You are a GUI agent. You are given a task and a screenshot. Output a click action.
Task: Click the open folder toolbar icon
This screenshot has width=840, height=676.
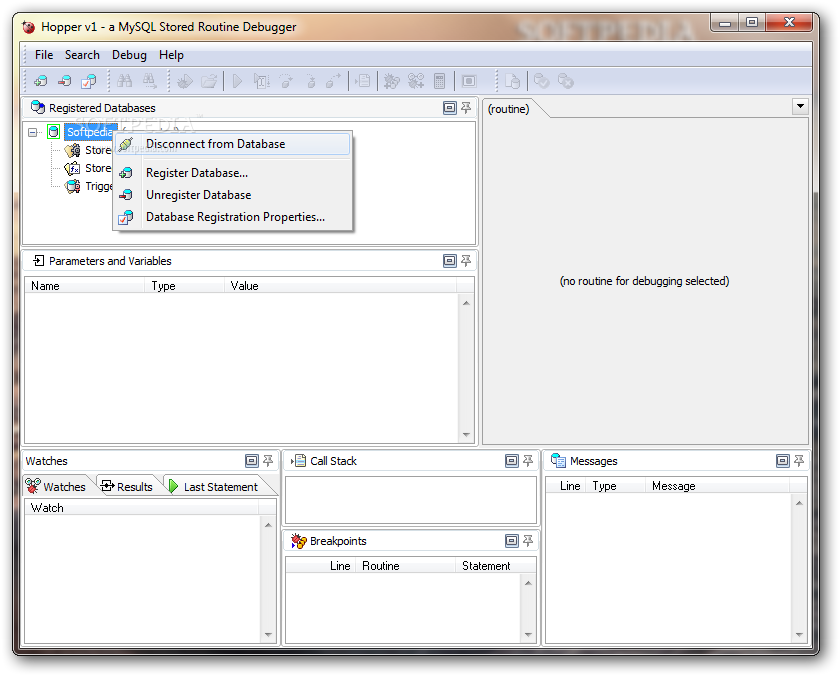point(209,81)
